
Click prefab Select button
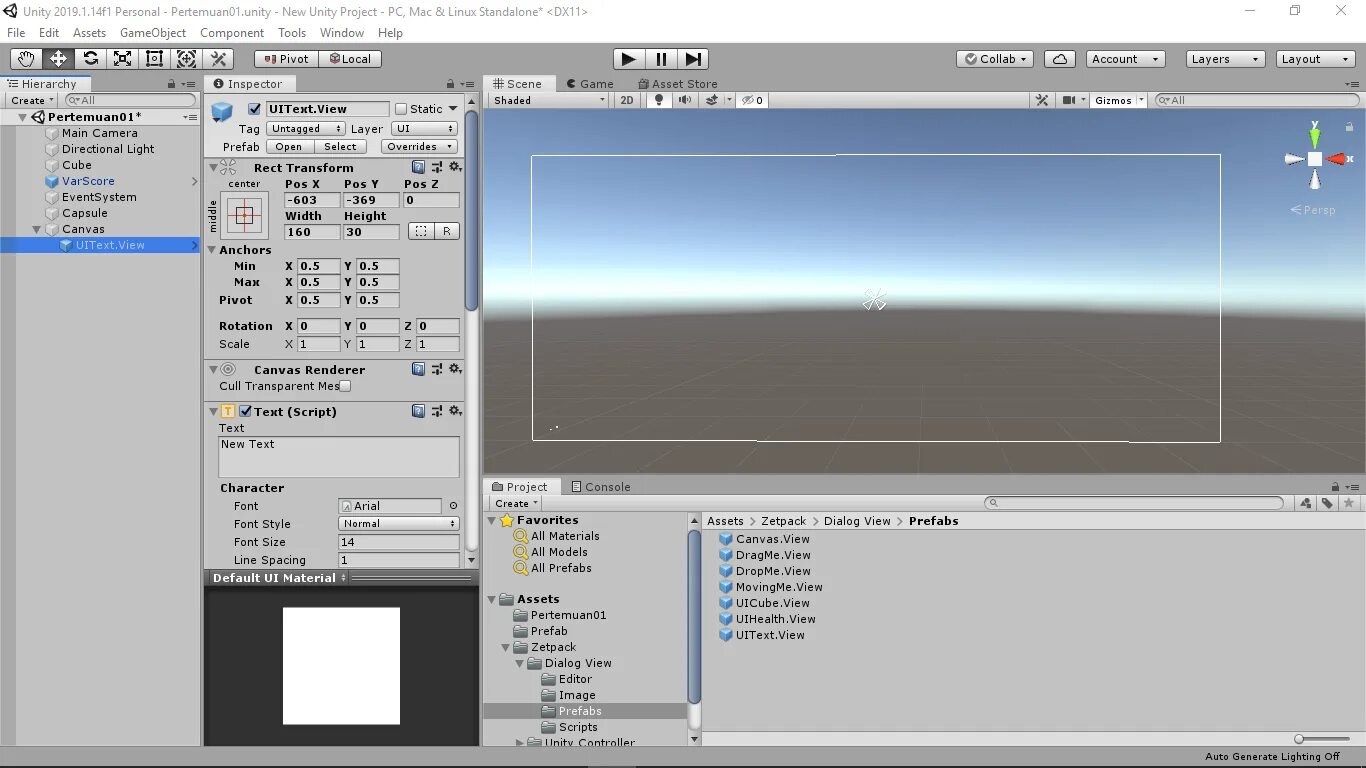point(340,147)
